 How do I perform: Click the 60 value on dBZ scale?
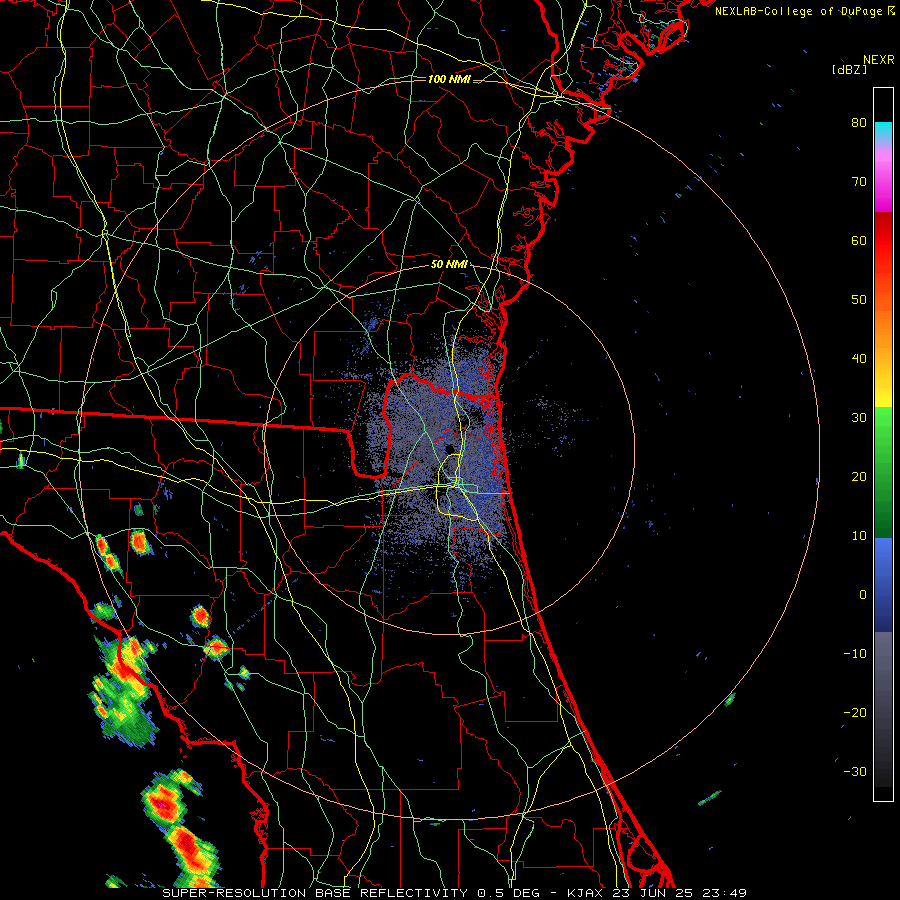859,240
